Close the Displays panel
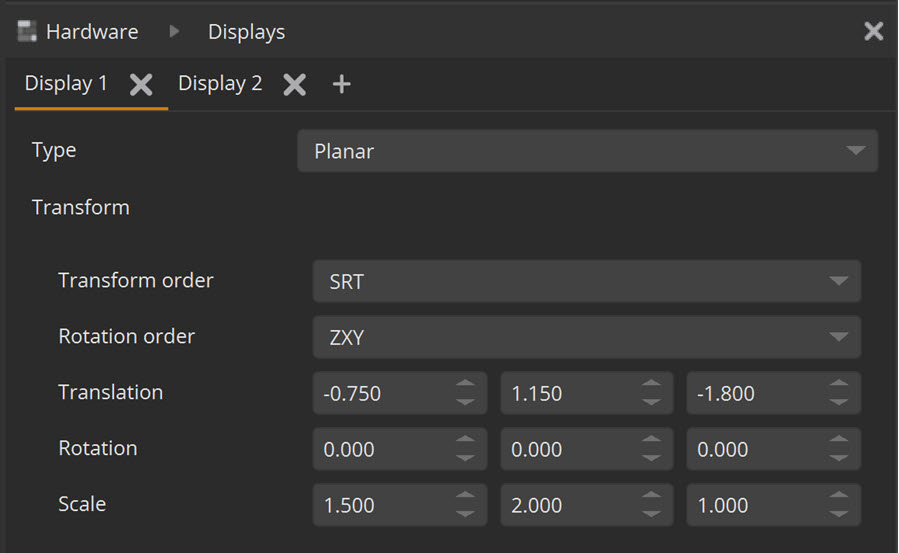899x553 pixels. coord(873,32)
